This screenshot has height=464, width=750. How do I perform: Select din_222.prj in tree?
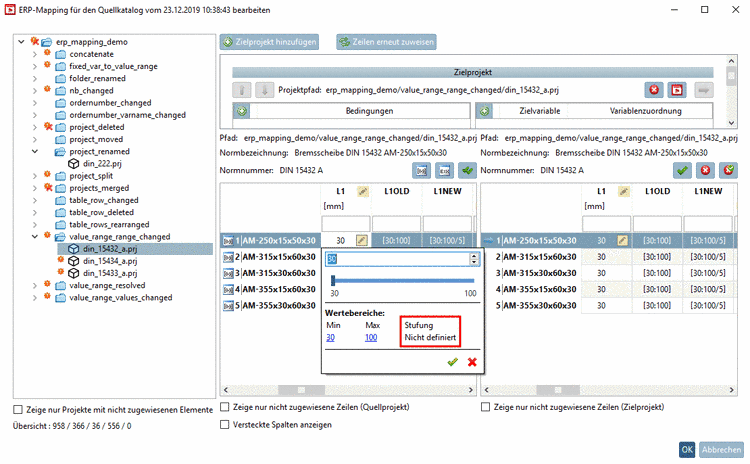point(102,164)
